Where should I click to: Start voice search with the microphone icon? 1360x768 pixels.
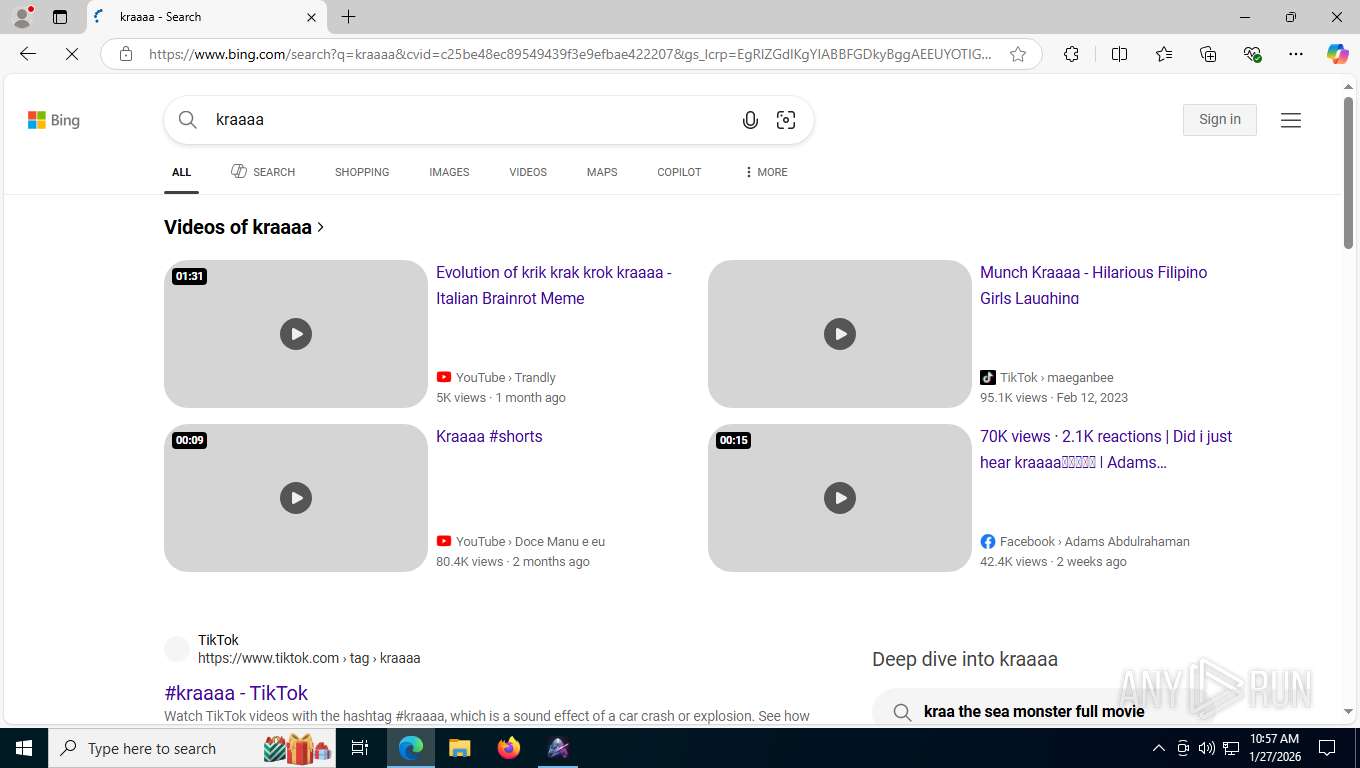[x=750, y=120]
